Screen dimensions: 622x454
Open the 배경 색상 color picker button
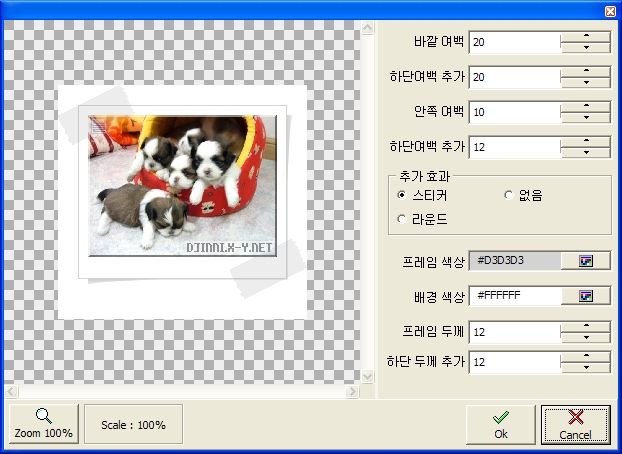586,296
